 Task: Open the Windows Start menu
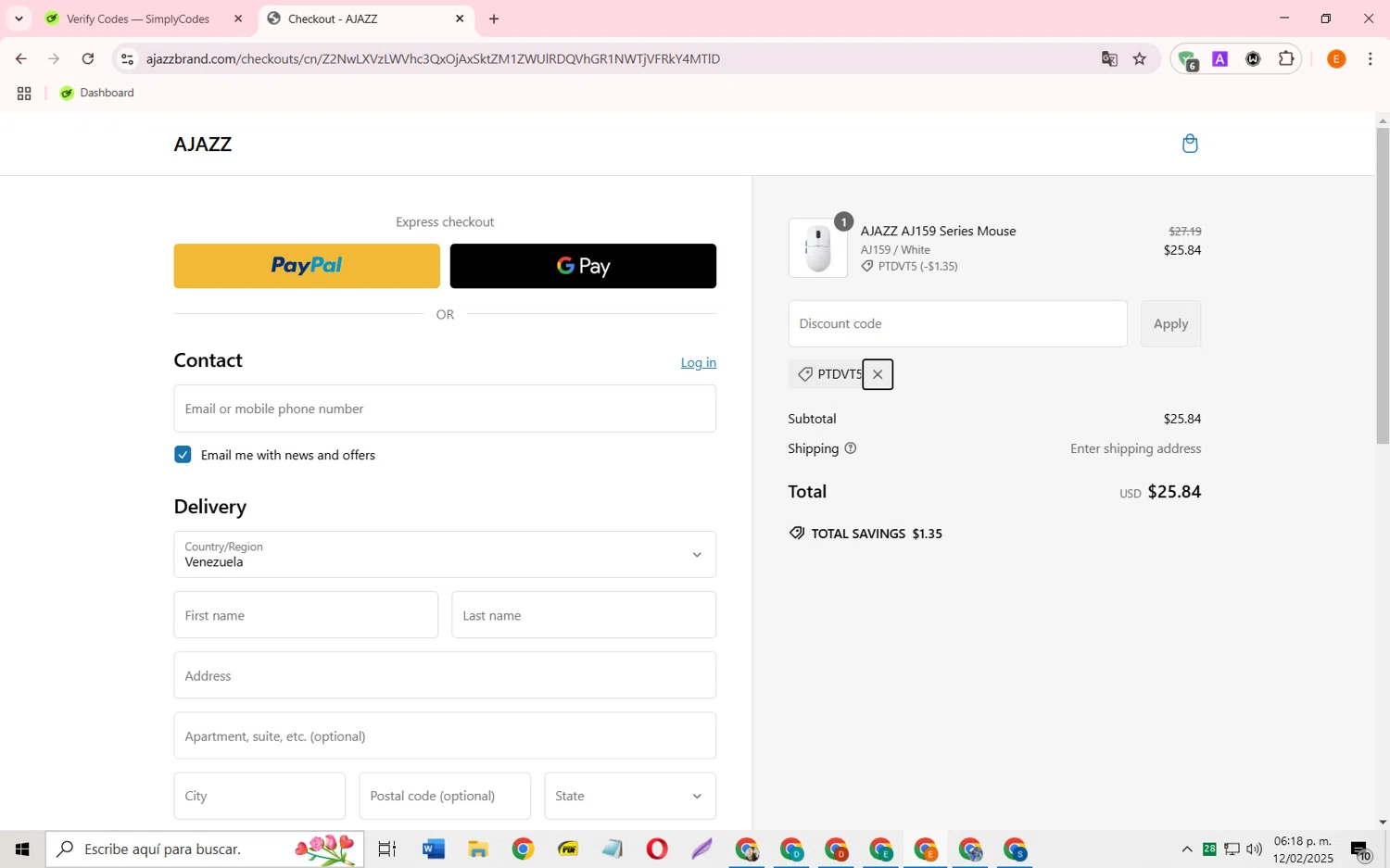(22, 849)
